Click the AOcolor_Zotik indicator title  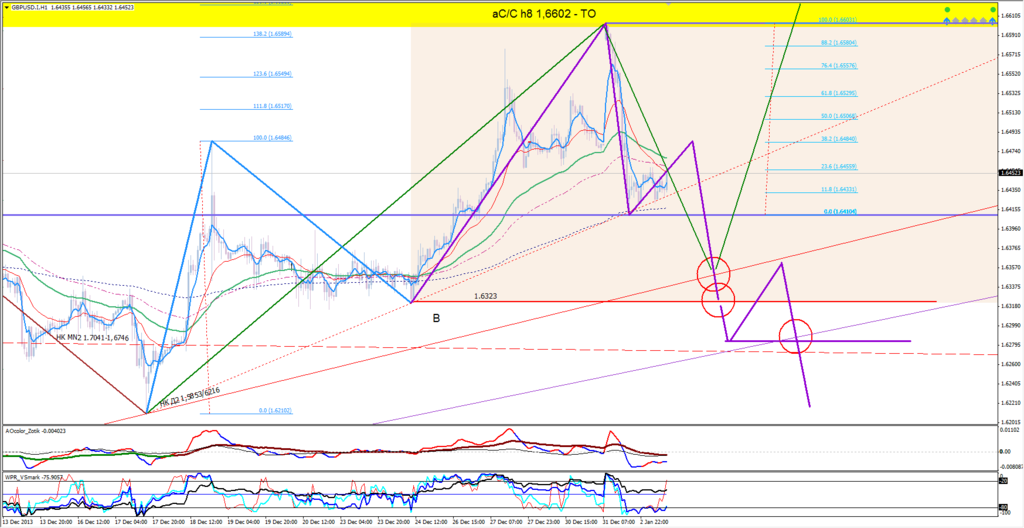click(36, 431)
